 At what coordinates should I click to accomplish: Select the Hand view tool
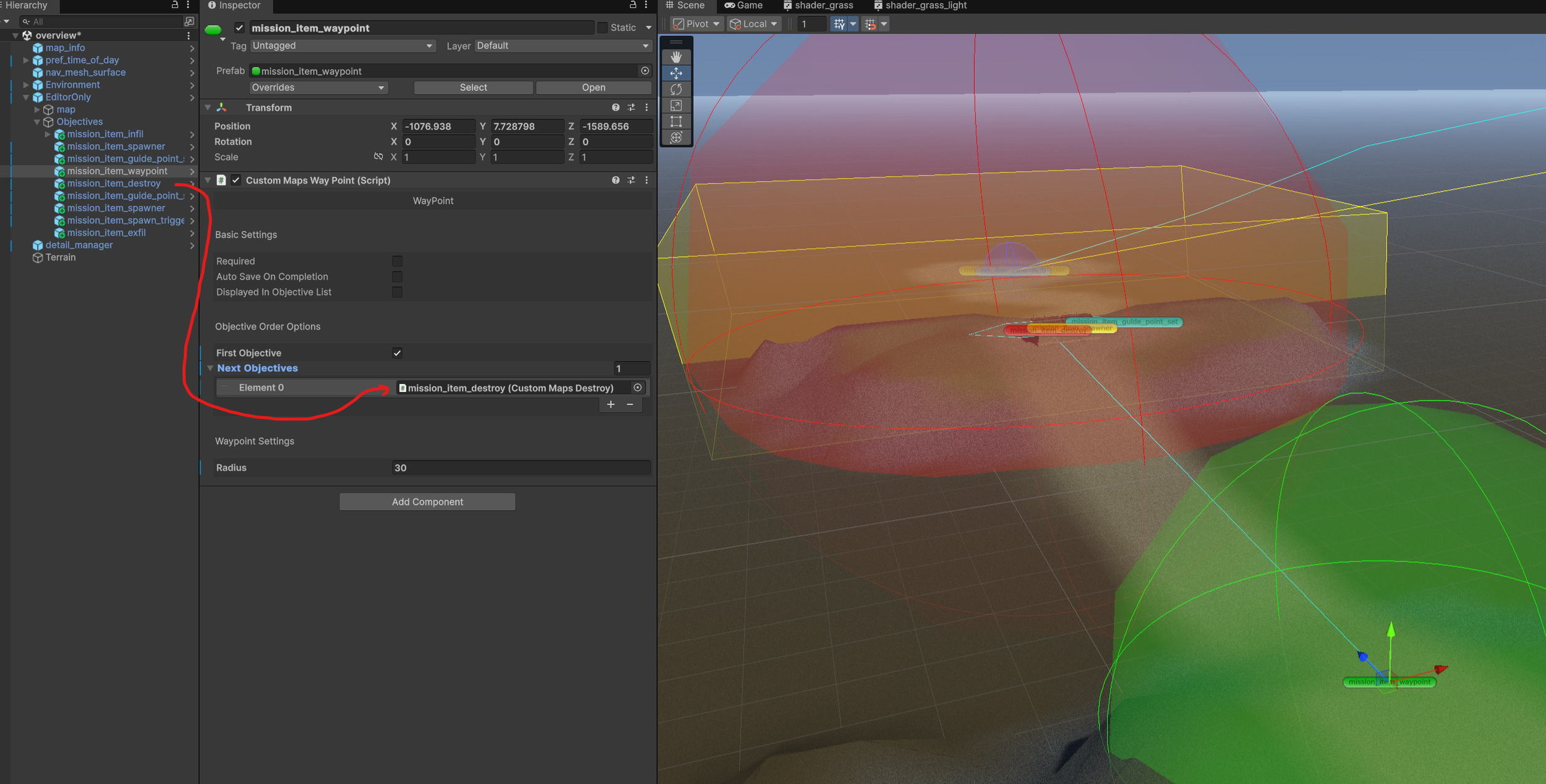coord(676,57)
